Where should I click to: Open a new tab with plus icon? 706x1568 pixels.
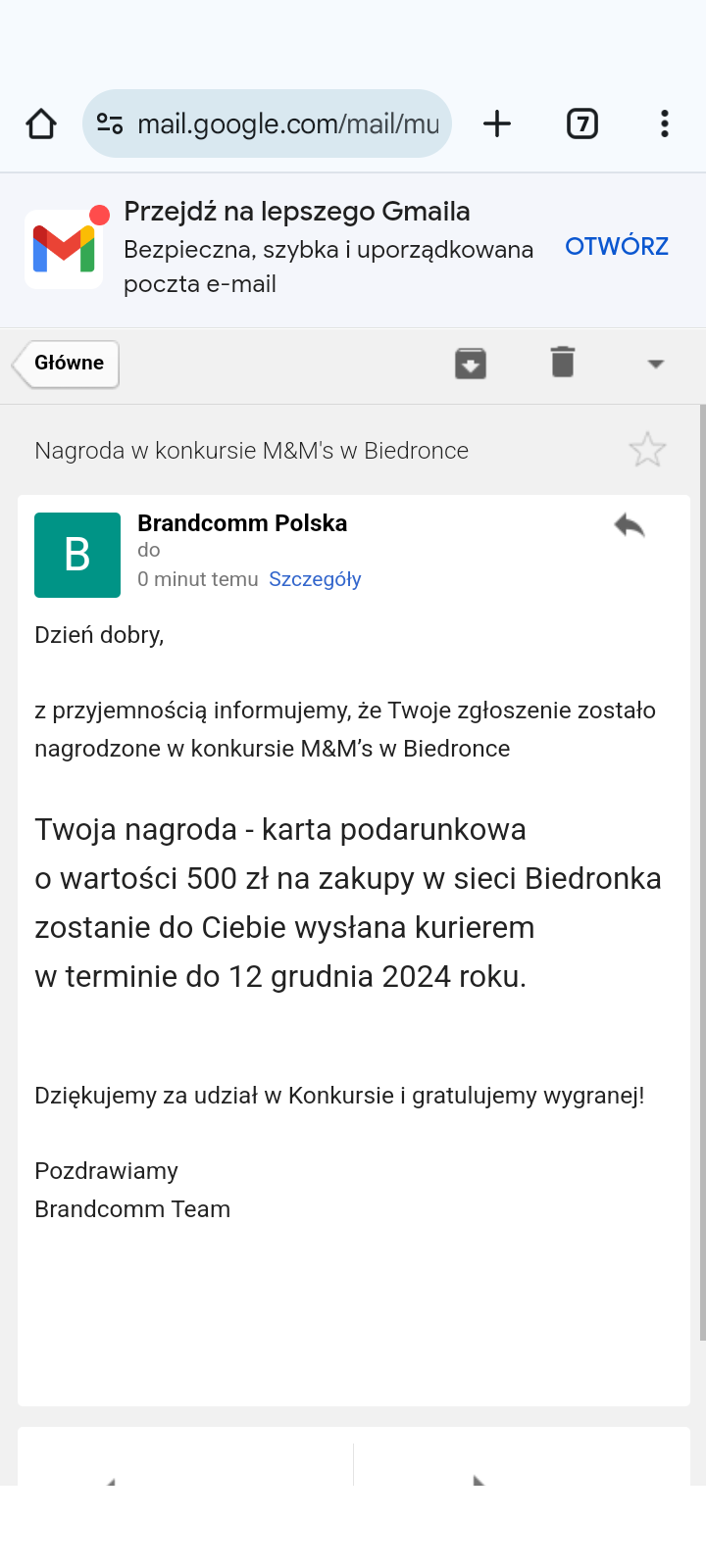click(497, 124)
